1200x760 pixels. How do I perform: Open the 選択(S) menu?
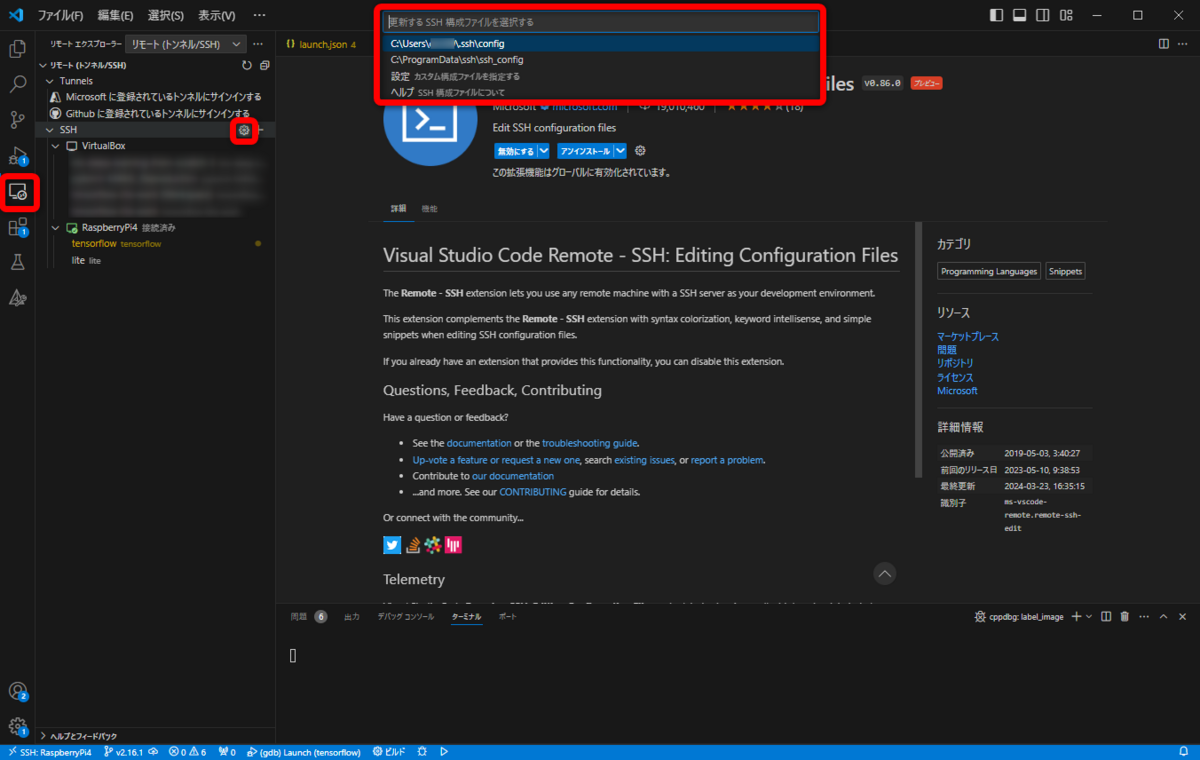(x=166, y=15)
